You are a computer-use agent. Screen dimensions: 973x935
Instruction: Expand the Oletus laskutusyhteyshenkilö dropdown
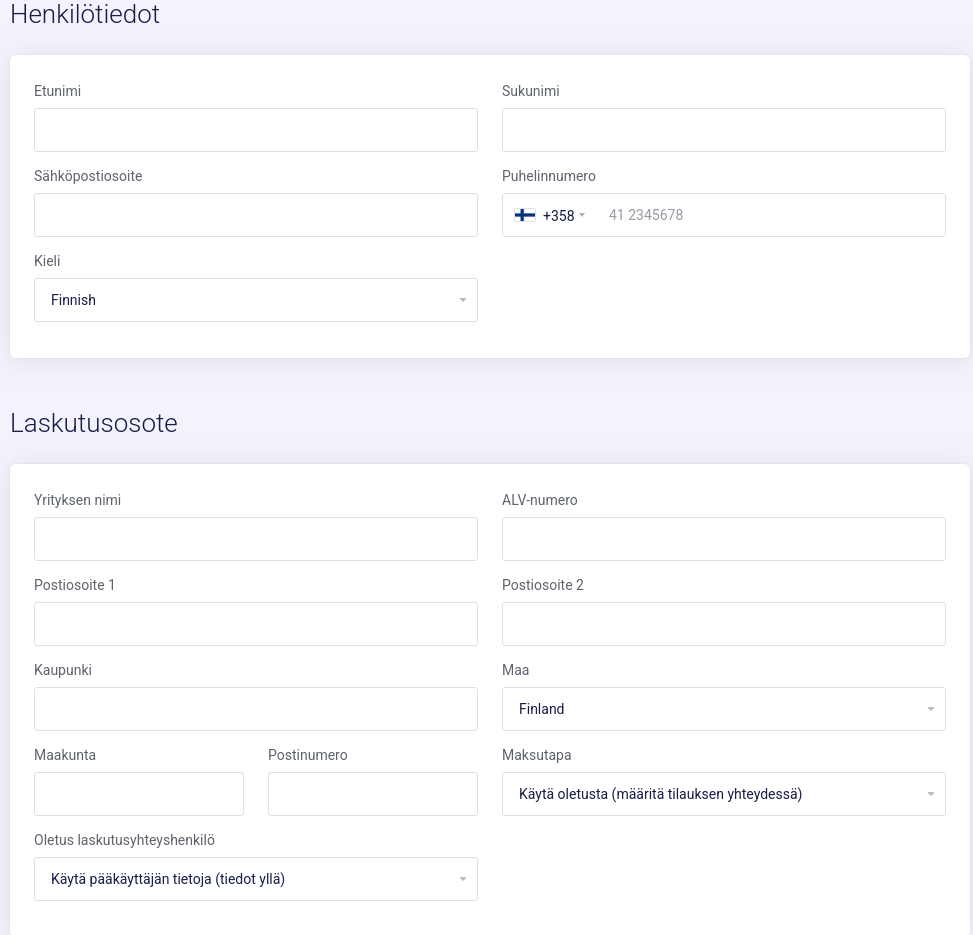(x=256, y=879)
